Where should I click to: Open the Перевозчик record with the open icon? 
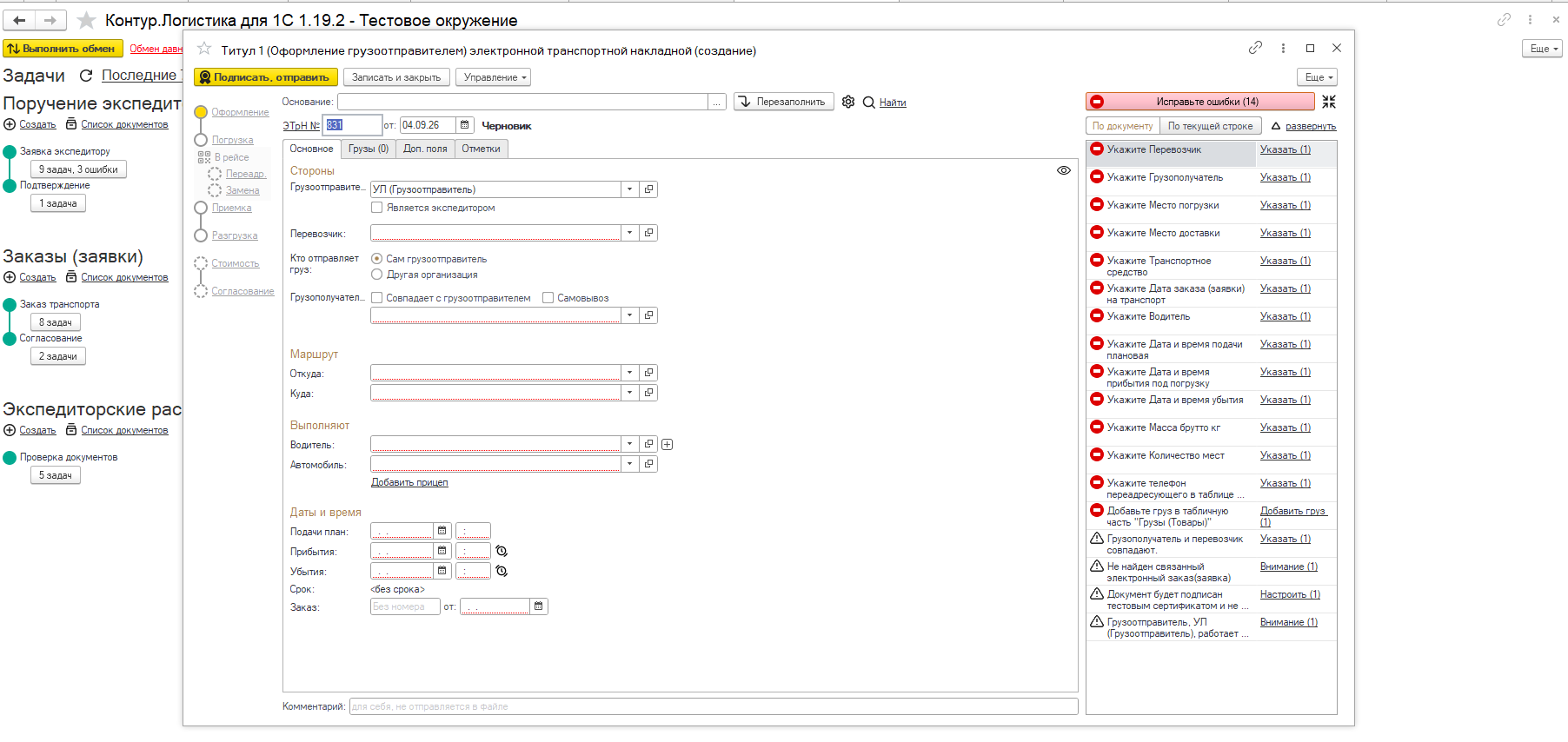pos(648,233)
